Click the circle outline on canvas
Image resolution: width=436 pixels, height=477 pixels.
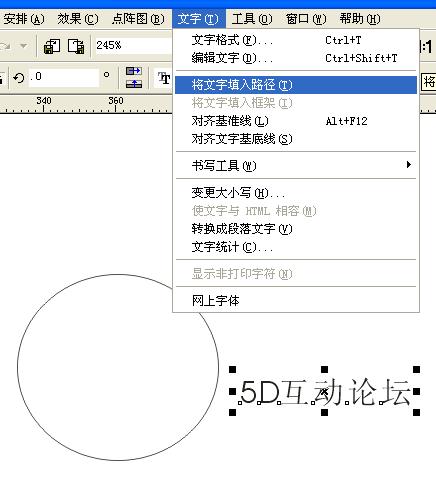18,367
